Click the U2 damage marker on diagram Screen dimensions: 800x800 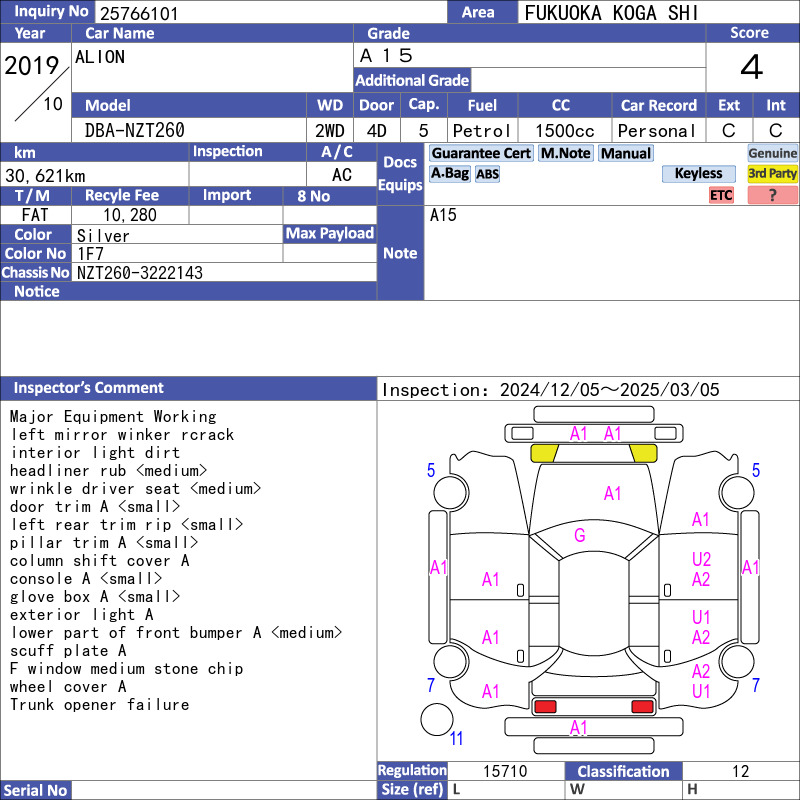tap(701, 560)
